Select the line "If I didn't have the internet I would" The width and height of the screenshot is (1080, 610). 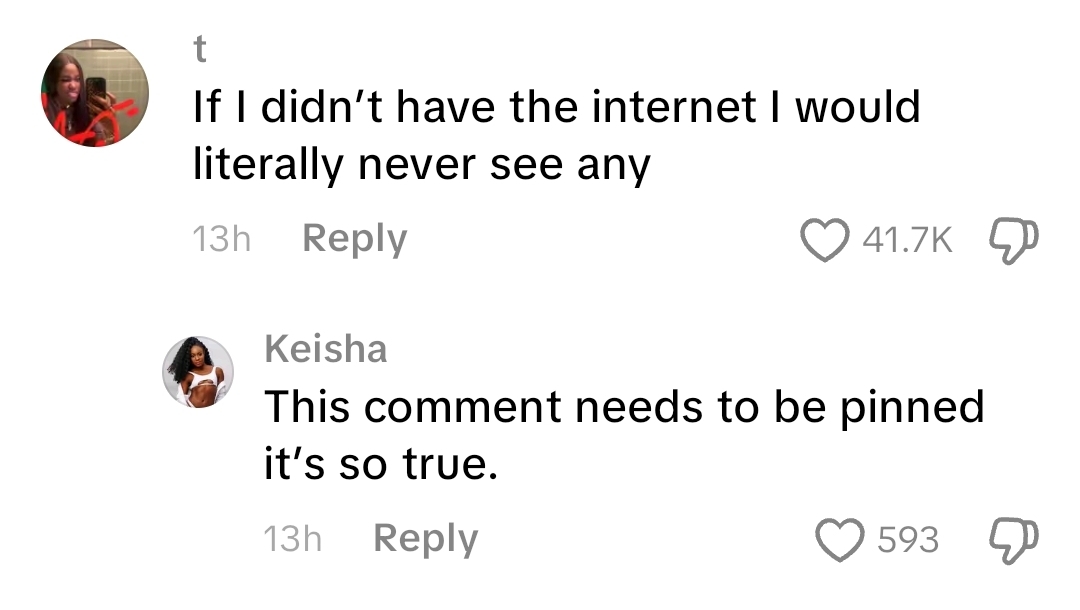(556, 108)
